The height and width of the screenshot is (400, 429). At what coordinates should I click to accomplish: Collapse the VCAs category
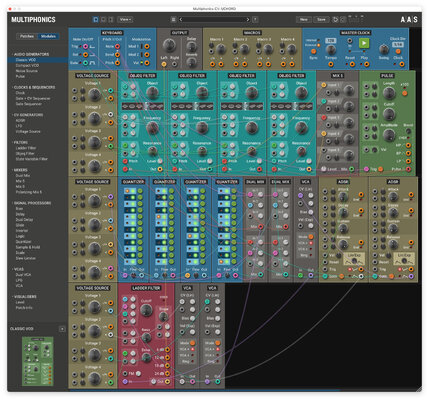coord(18,269)
